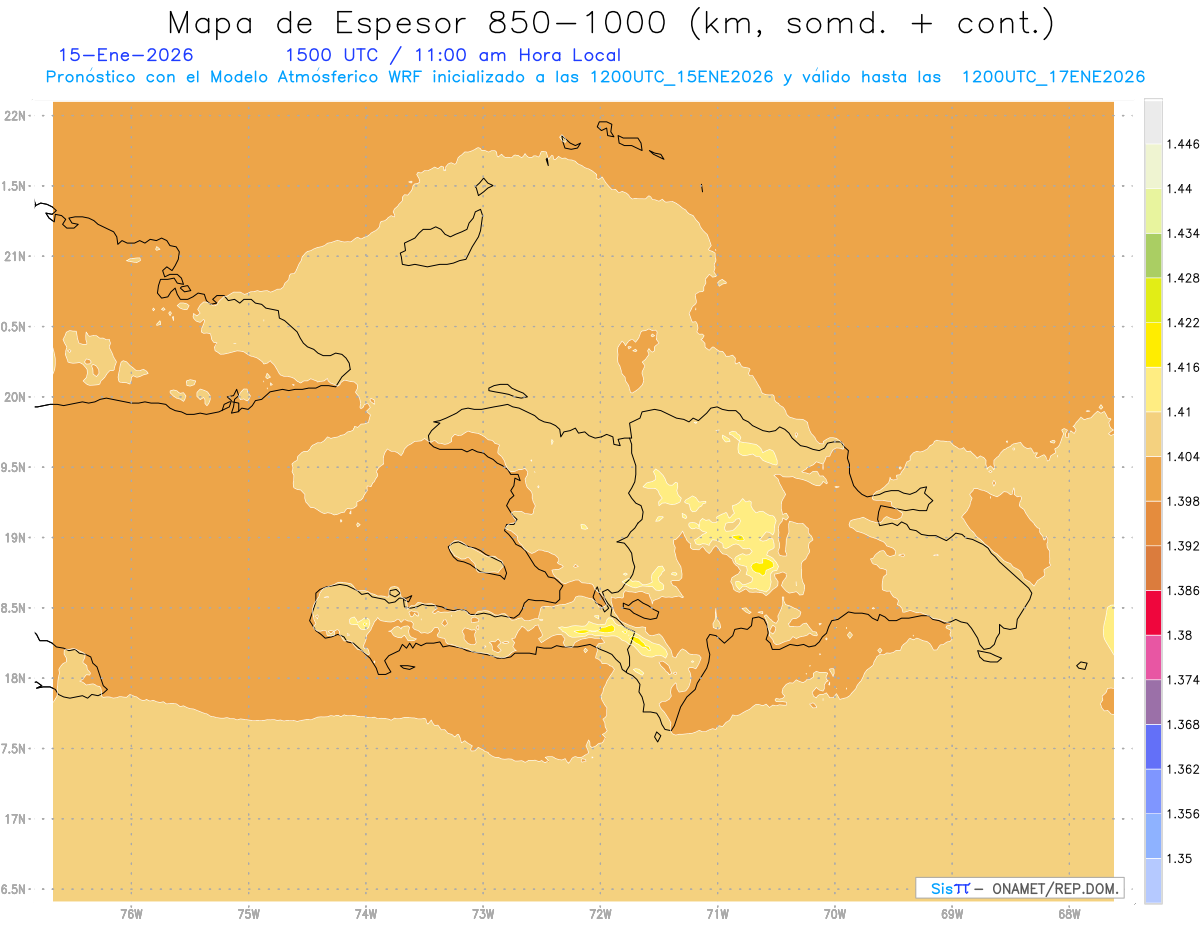Image resolution: width=1200 pixels, height=927 pixels.
Task: Click the colorbar value 1.356
Action: click(1184, 814)
